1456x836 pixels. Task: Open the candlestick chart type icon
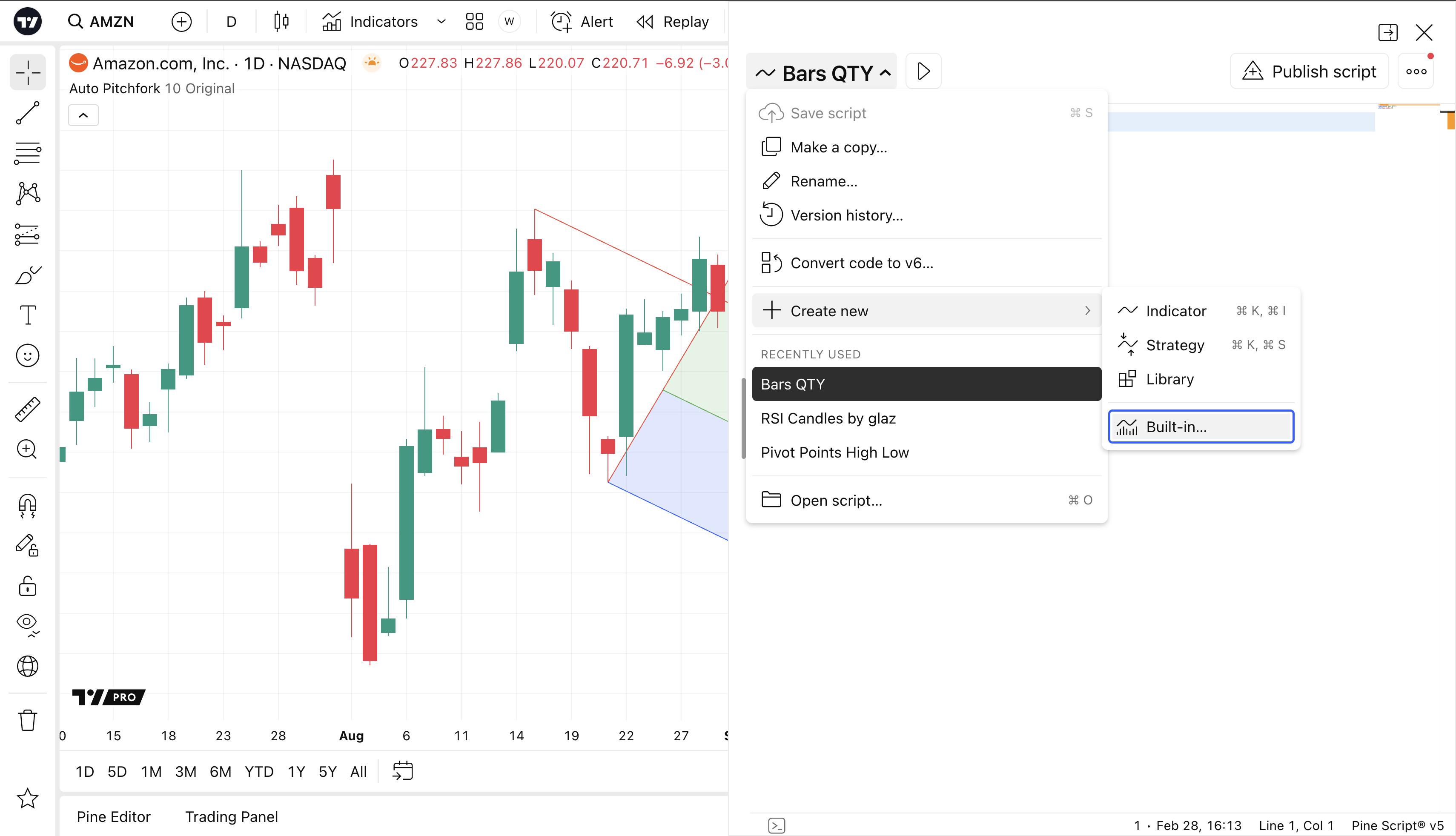[x=281, y=22]
